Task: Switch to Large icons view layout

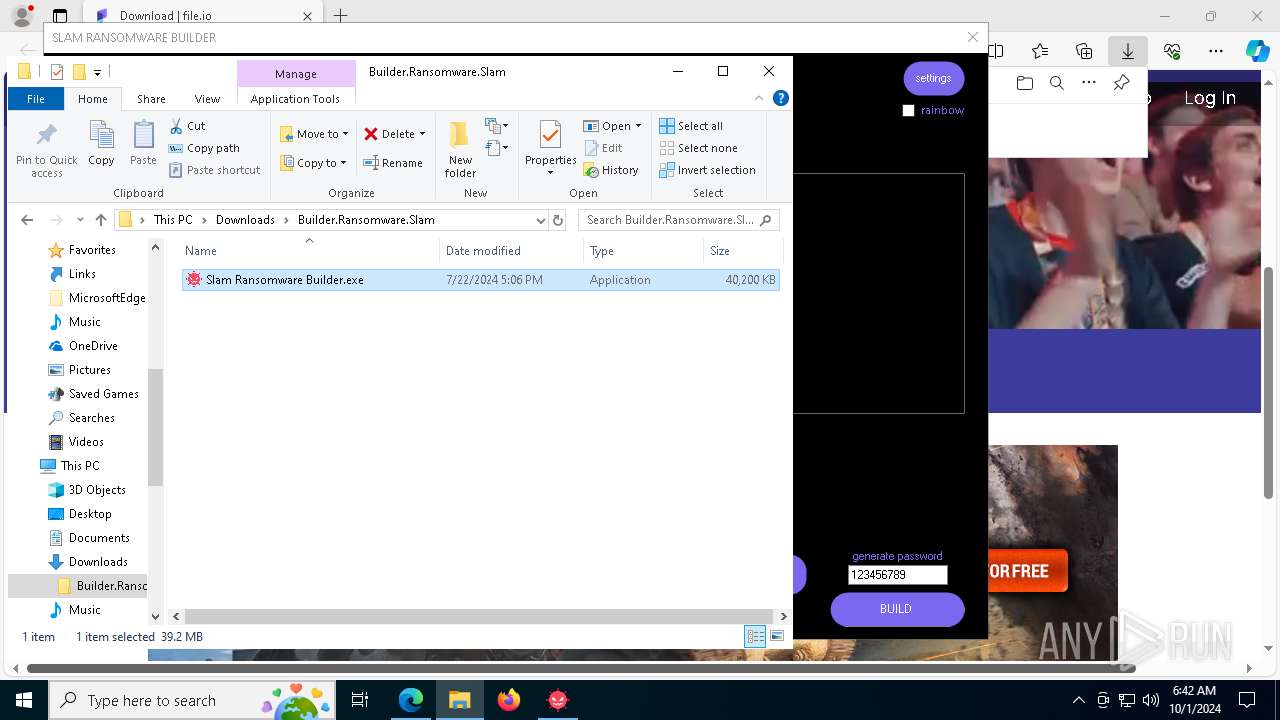Action: point(777,637)
